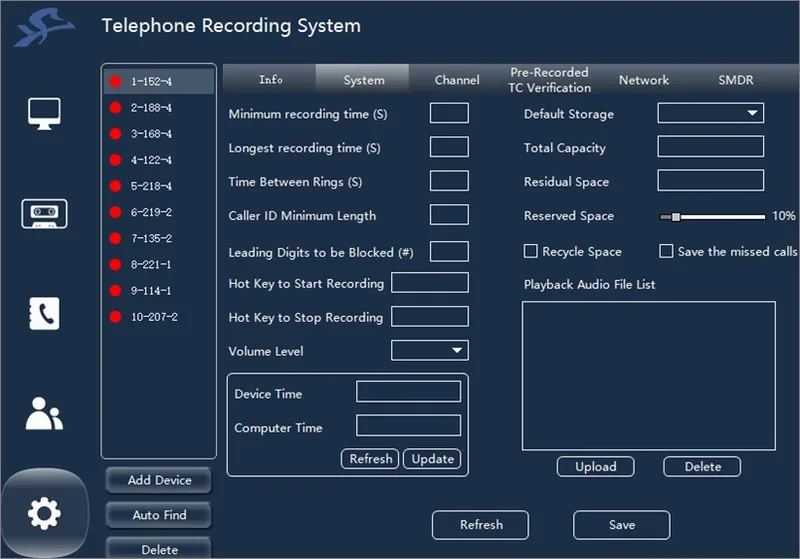Click Update in device time box

point(432,459)
